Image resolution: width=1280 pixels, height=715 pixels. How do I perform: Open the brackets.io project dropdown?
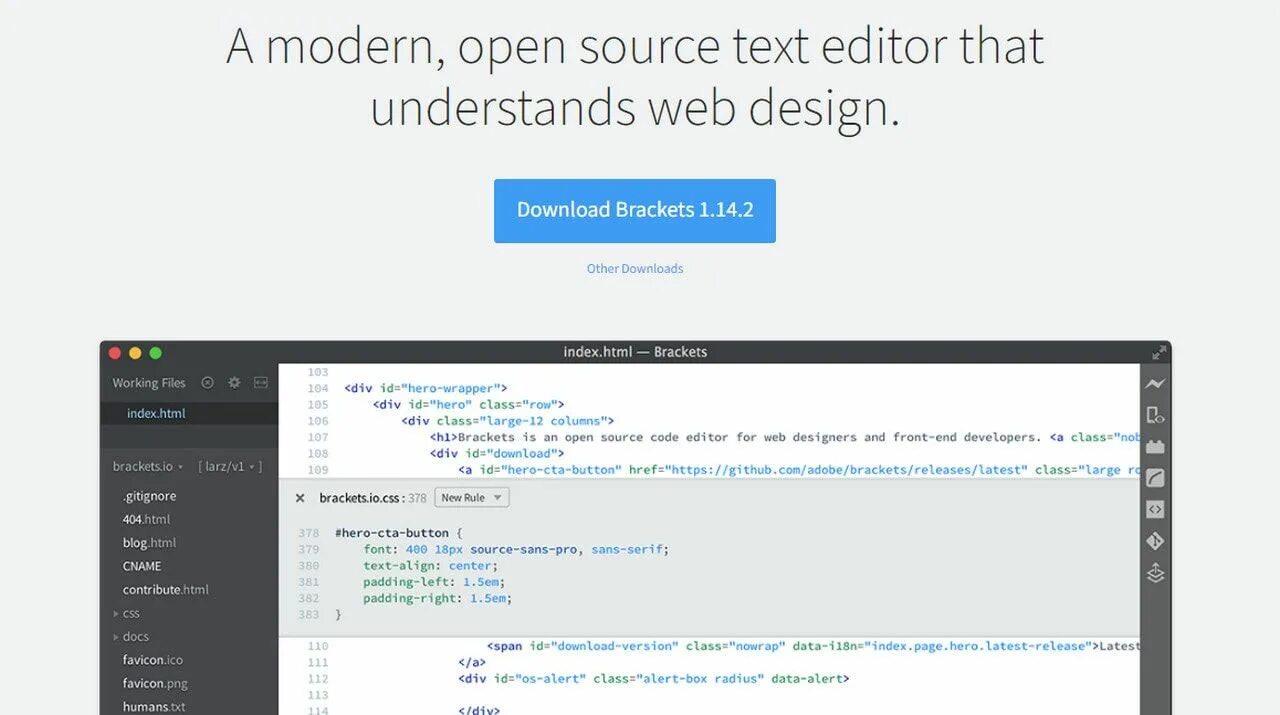pyautogui.click(x=148, y=466)
